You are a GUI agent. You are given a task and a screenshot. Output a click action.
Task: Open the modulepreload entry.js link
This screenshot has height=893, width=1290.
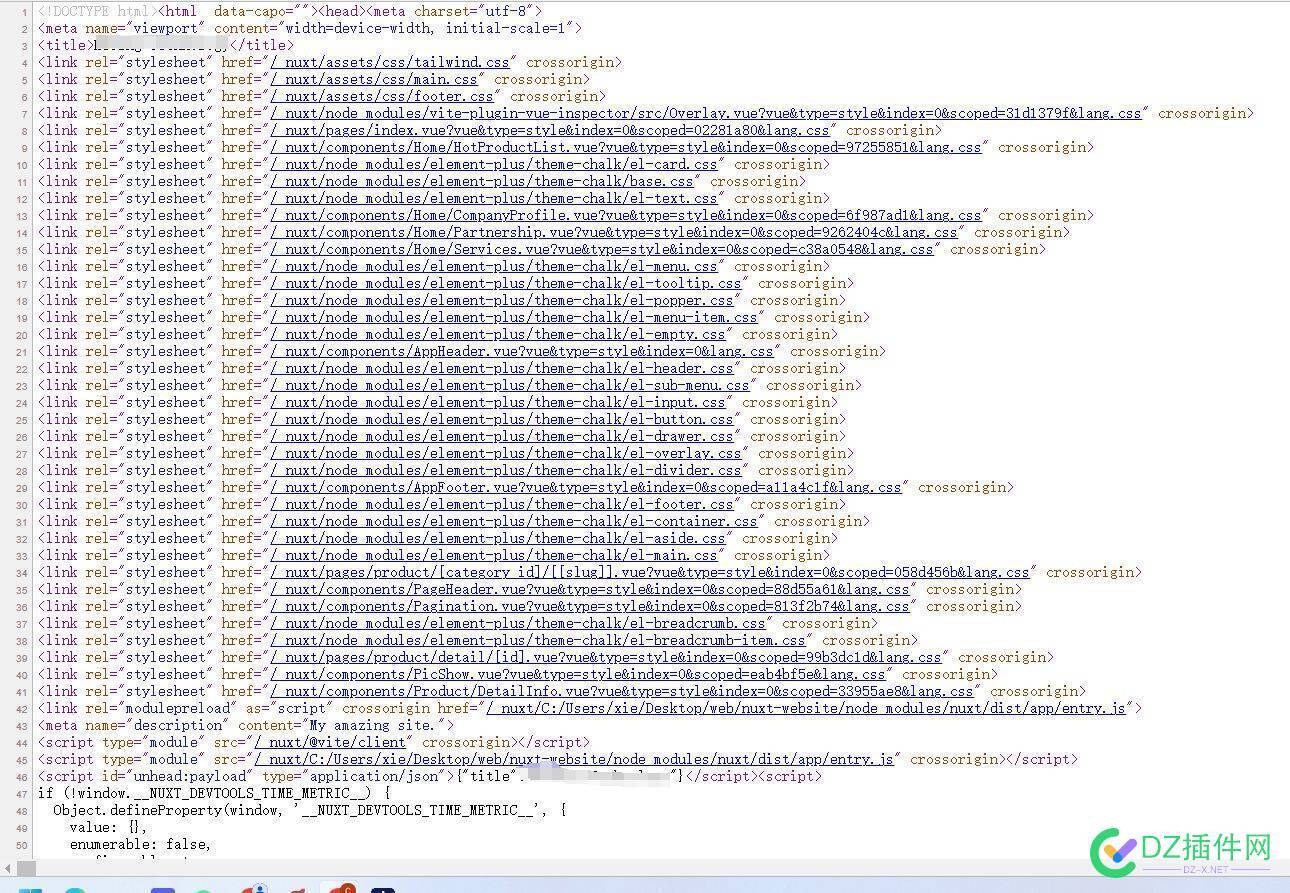point(806,708)
